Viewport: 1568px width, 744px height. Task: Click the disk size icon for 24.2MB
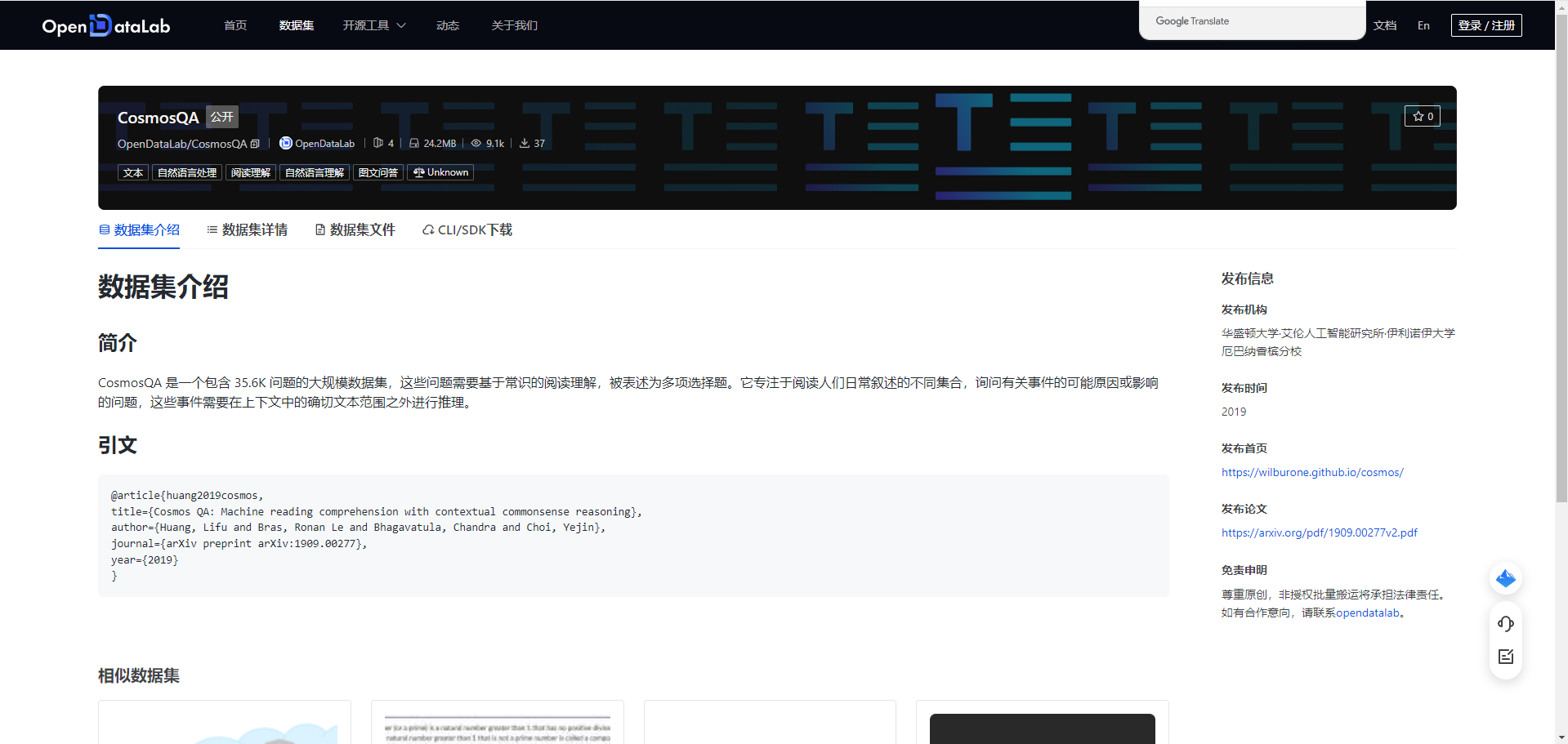414,143
